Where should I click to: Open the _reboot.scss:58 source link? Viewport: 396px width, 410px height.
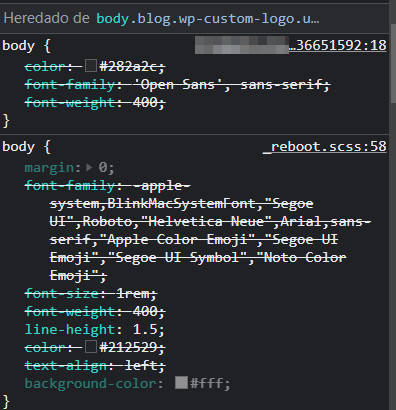(x=325, y=146)
